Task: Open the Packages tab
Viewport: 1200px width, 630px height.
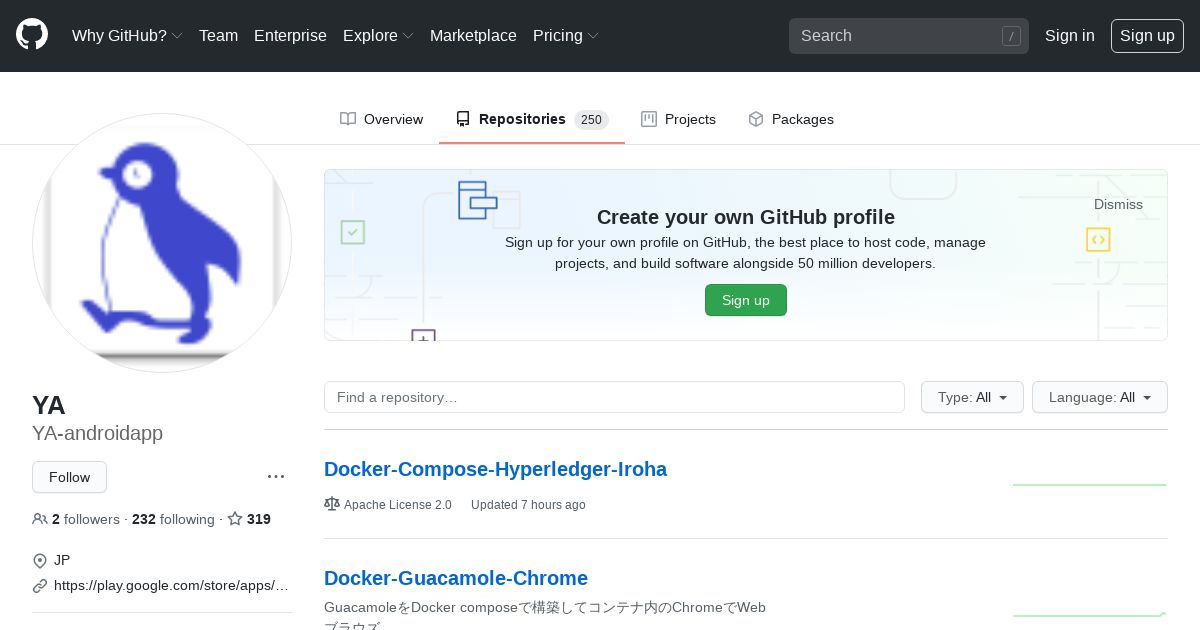Action: [791, 119]
